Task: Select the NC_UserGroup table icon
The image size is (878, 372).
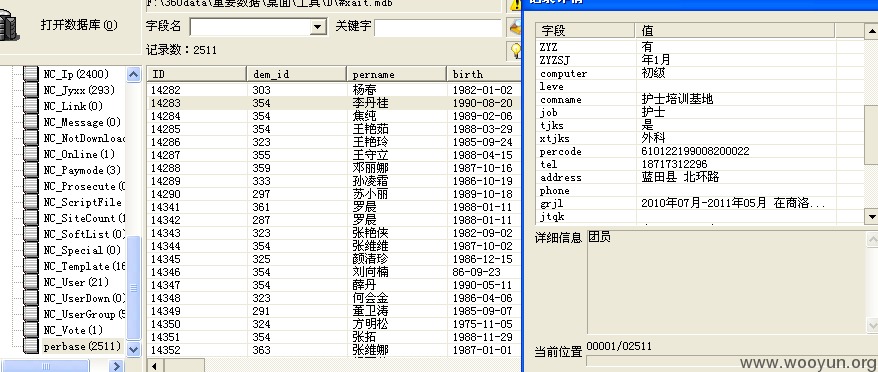Action: click(30, 314)
